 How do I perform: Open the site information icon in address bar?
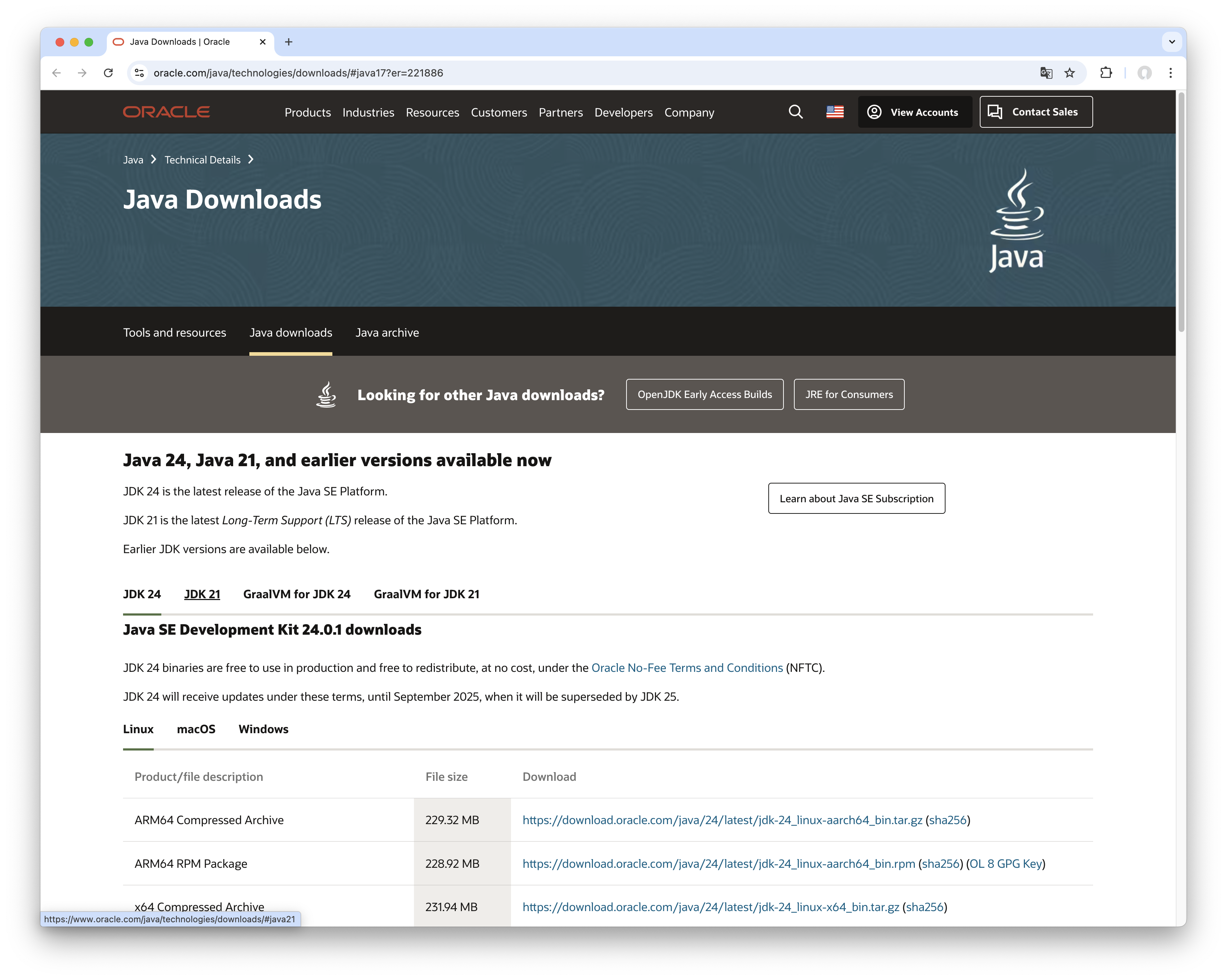pos(139,73)
